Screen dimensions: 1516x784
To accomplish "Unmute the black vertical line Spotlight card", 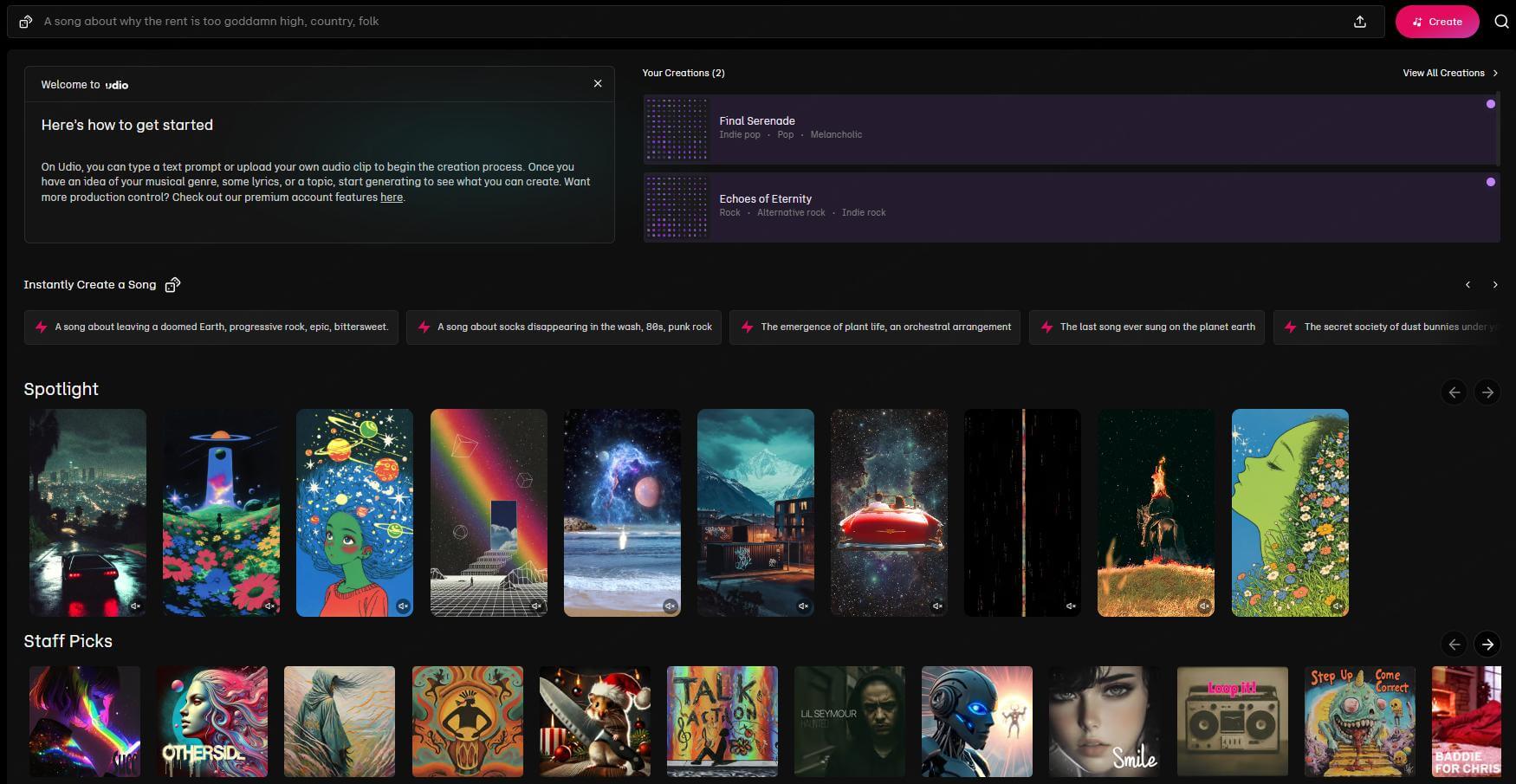I will pyautogui.click(x=1070, y=606).
